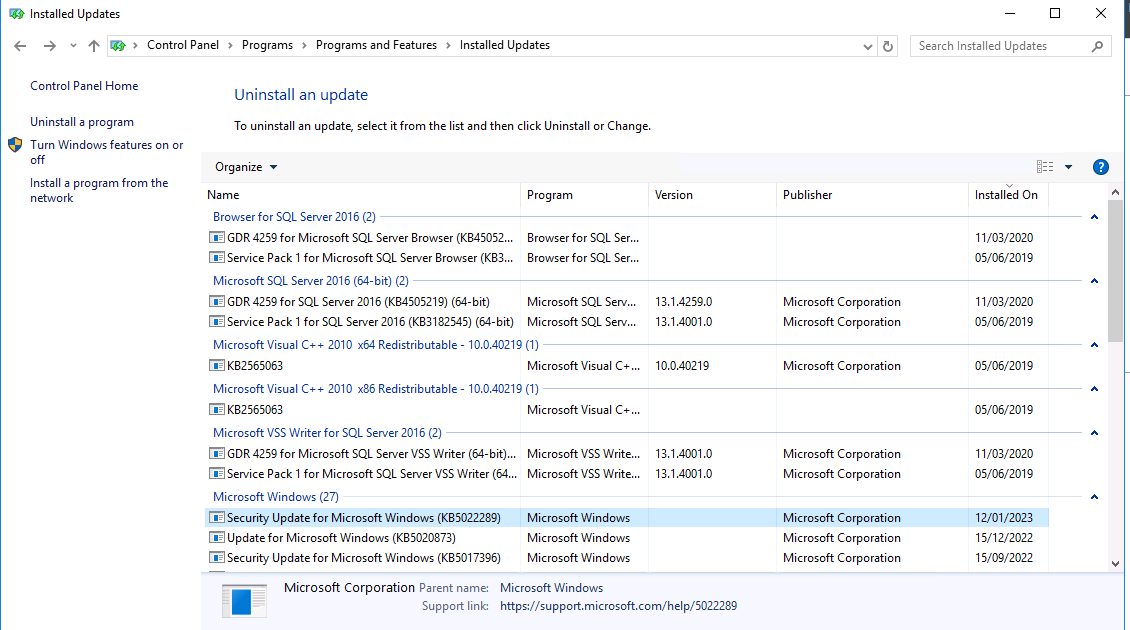Open Help via the blue question mark icon
This screenshot has height=630, width=1130.
(1101, 167)
